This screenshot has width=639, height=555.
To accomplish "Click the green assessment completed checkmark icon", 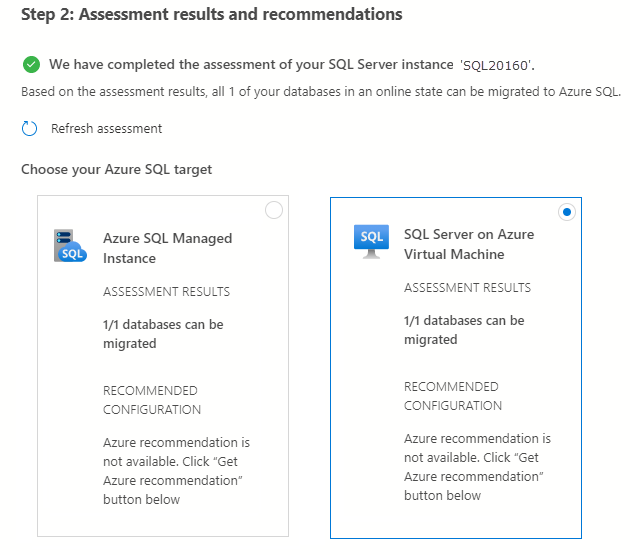I will click(x=31, y=64).
